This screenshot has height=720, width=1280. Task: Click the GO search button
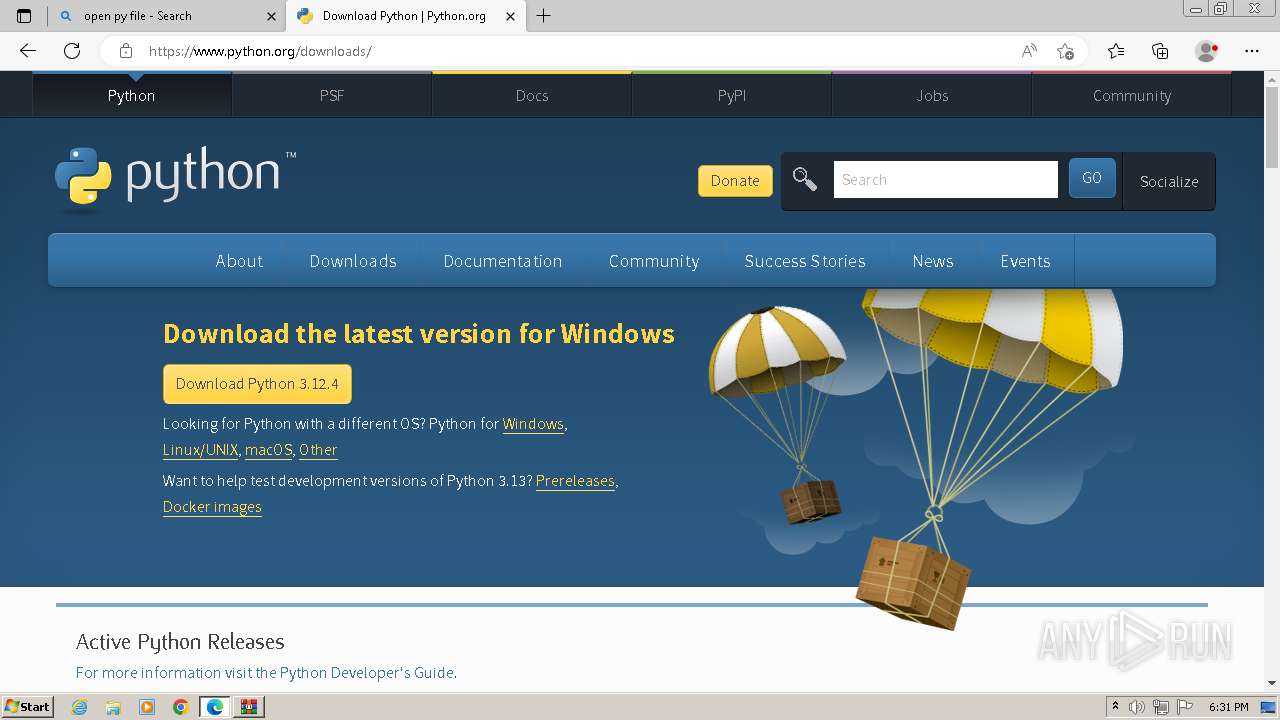(x=1092, y=178)
